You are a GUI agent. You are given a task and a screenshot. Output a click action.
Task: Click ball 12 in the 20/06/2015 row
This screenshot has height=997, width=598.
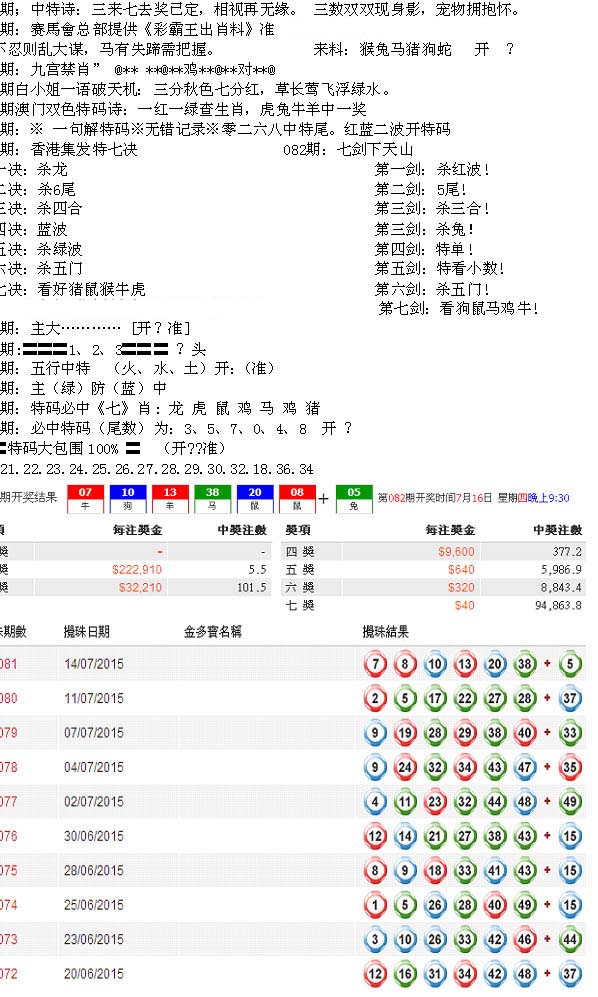pyautogui.click(x=375, y=973)
